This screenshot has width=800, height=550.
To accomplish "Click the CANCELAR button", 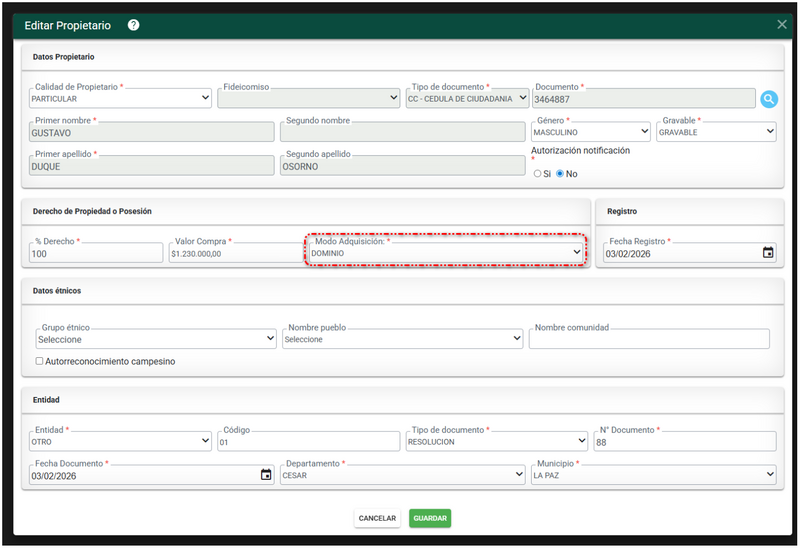I will [x=377, y=518].
